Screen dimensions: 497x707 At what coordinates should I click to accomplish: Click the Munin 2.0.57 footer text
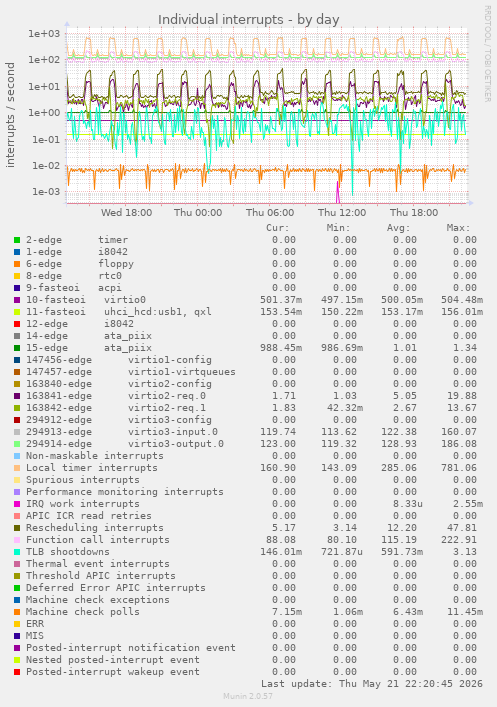[248, 696]
